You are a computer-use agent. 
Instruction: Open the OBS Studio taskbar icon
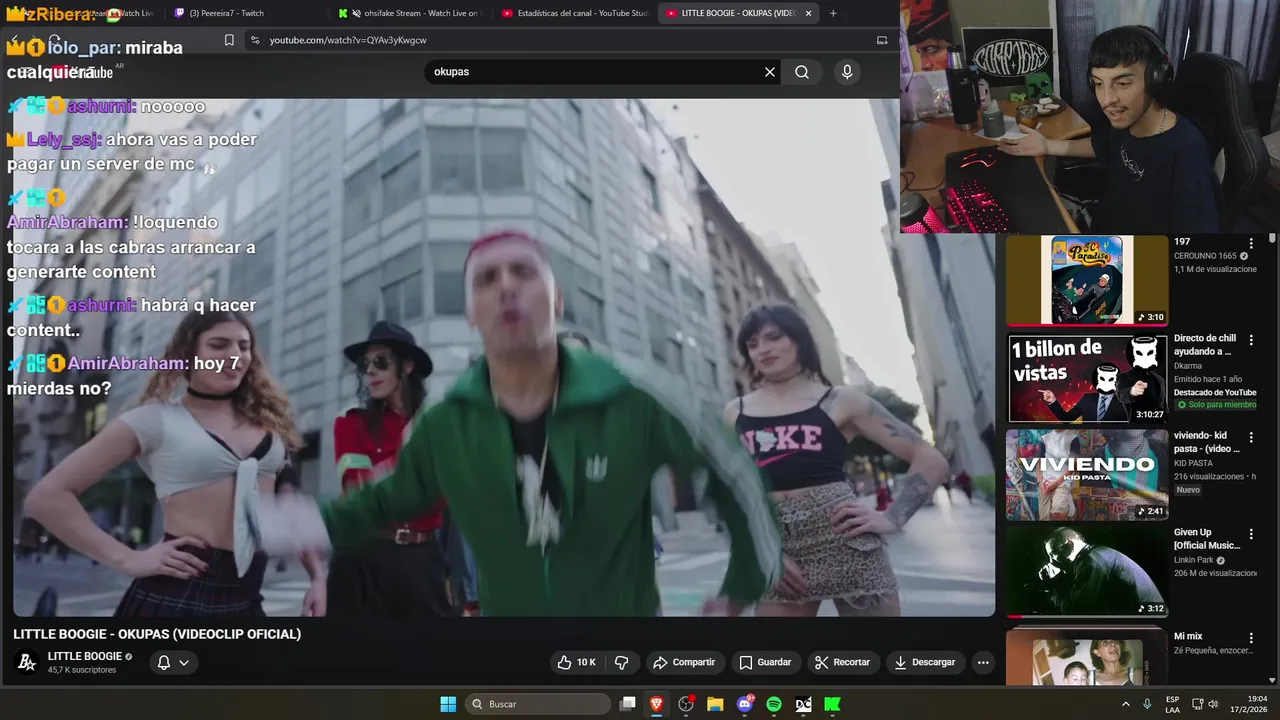tap(686, 704)
